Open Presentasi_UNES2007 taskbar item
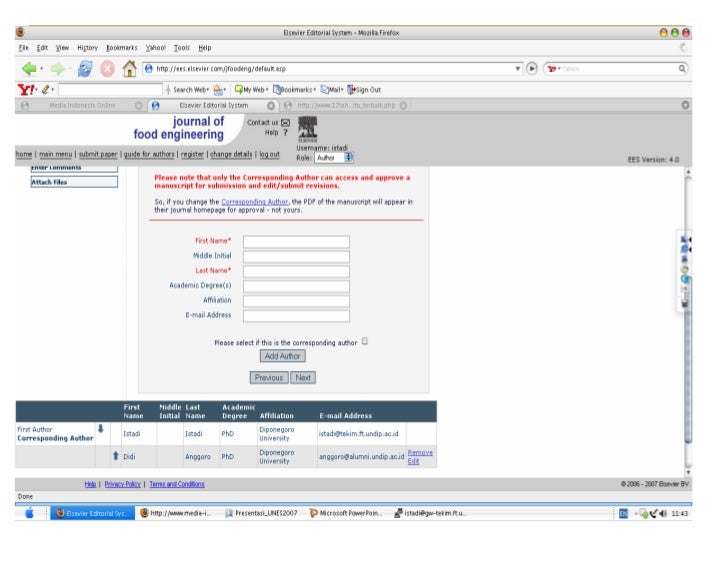This screenshot has height=563, width=728. (x=261, y=513)
